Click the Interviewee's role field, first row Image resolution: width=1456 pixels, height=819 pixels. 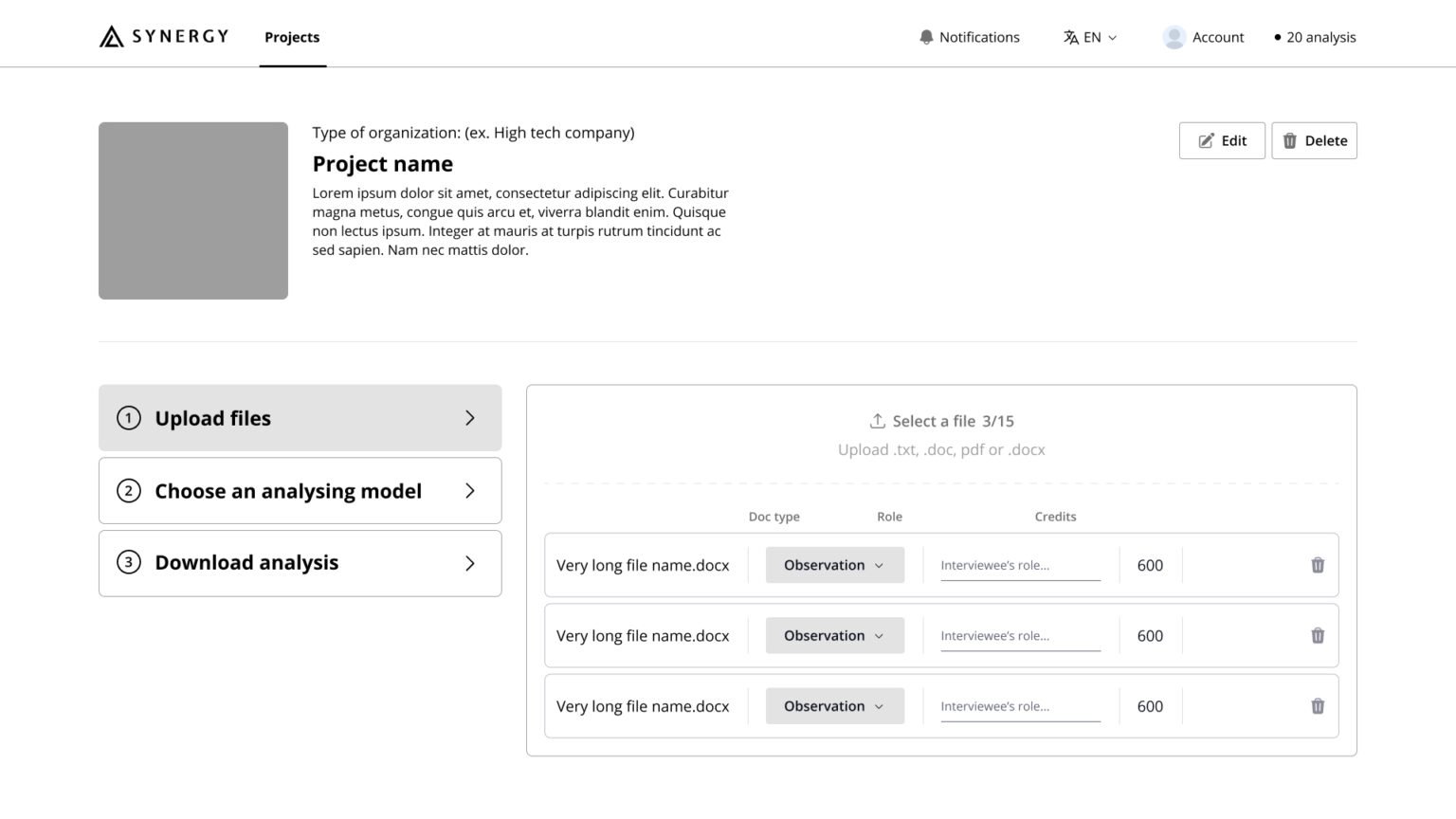click(x=1019, y=565)
